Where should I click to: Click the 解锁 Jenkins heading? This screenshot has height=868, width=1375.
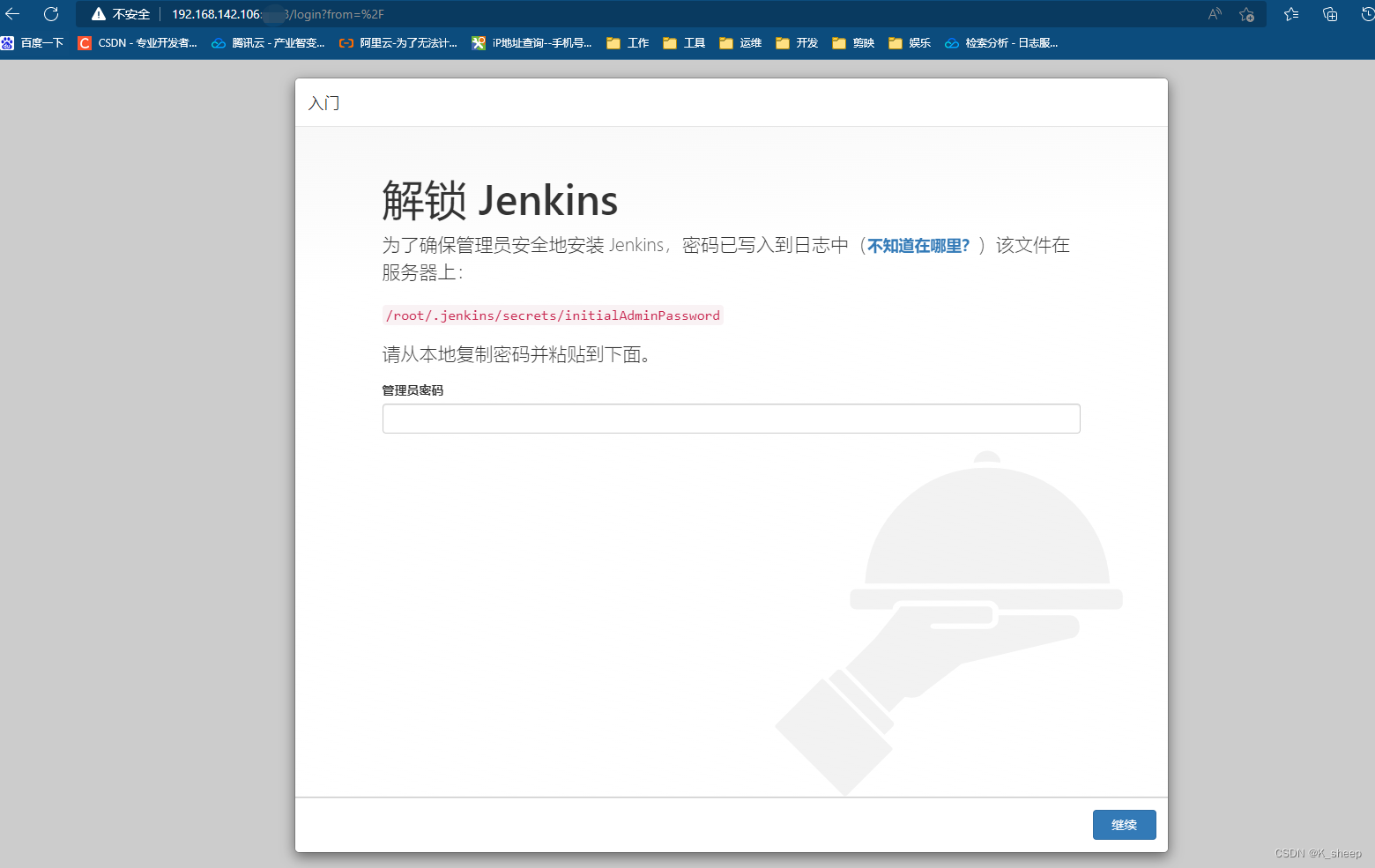point(500,200)
